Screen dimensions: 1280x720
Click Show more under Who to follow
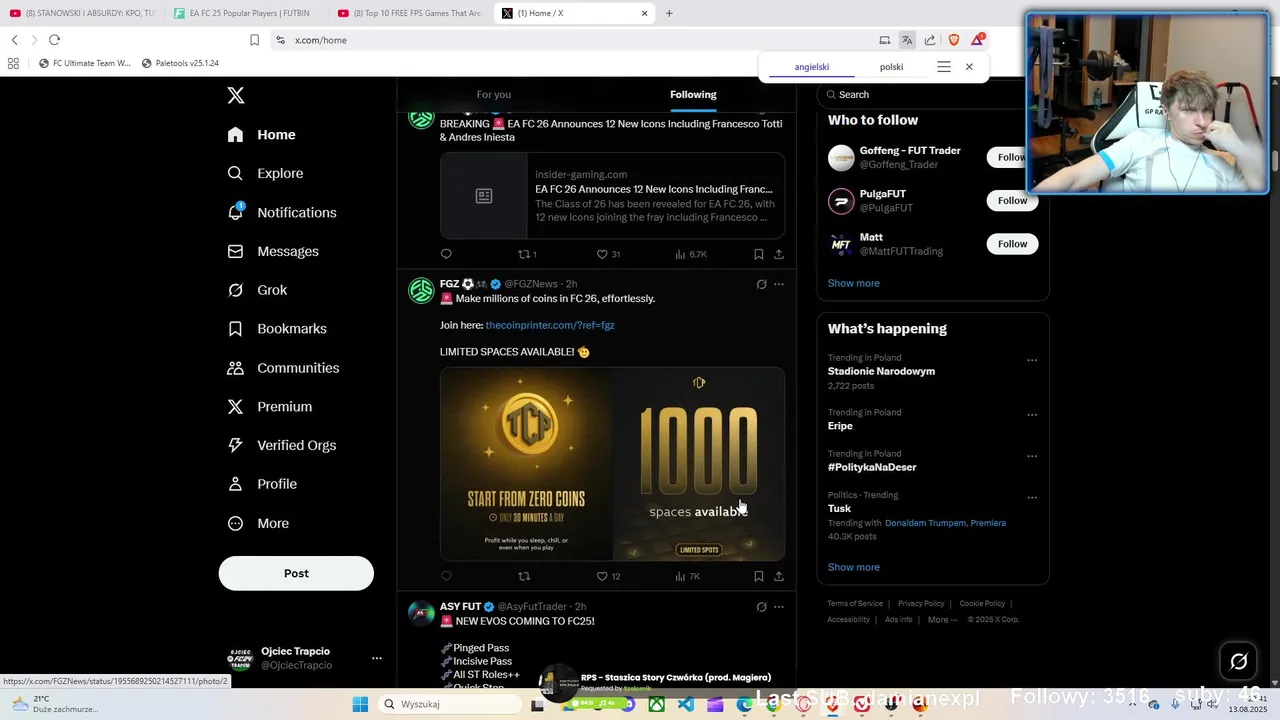click(854, 283)
